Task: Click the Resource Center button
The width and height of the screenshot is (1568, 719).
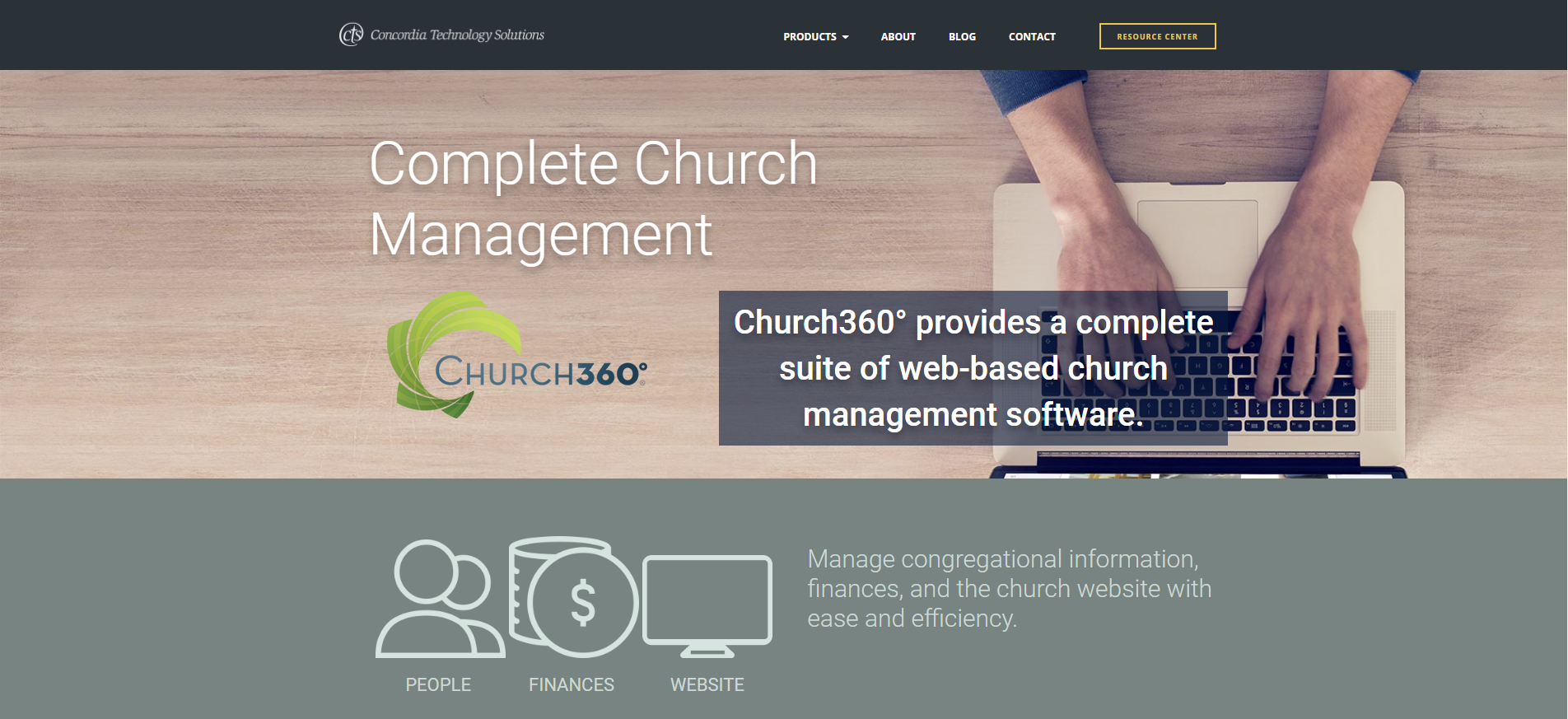Action: [1157, 36]
